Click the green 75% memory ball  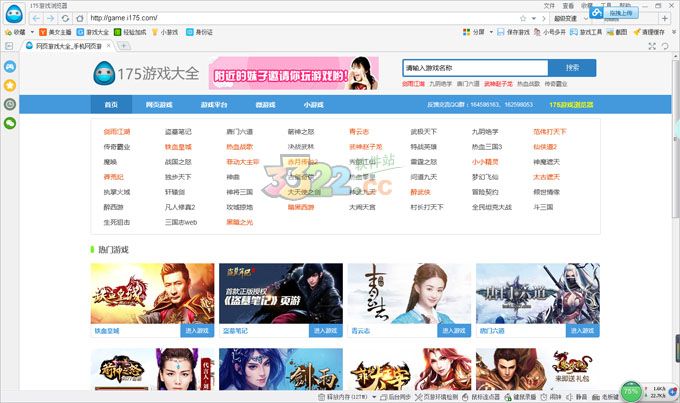(x=631, y=391)
